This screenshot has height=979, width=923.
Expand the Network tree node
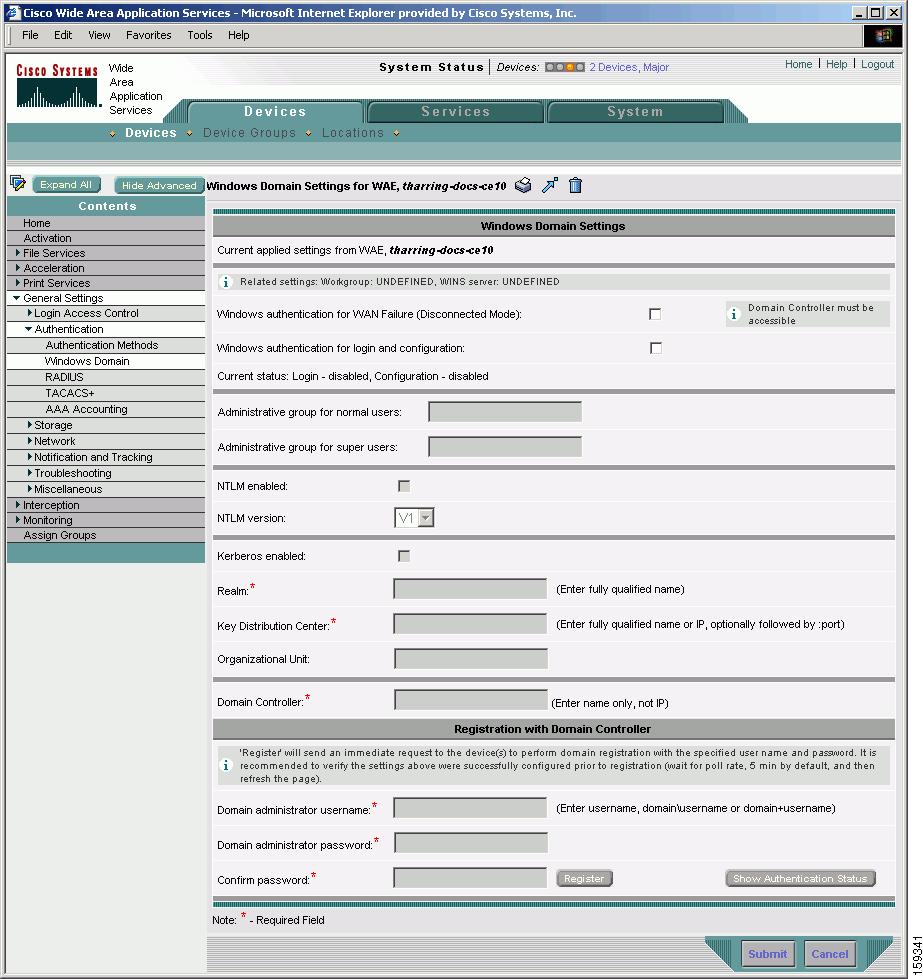pos(29,440)
